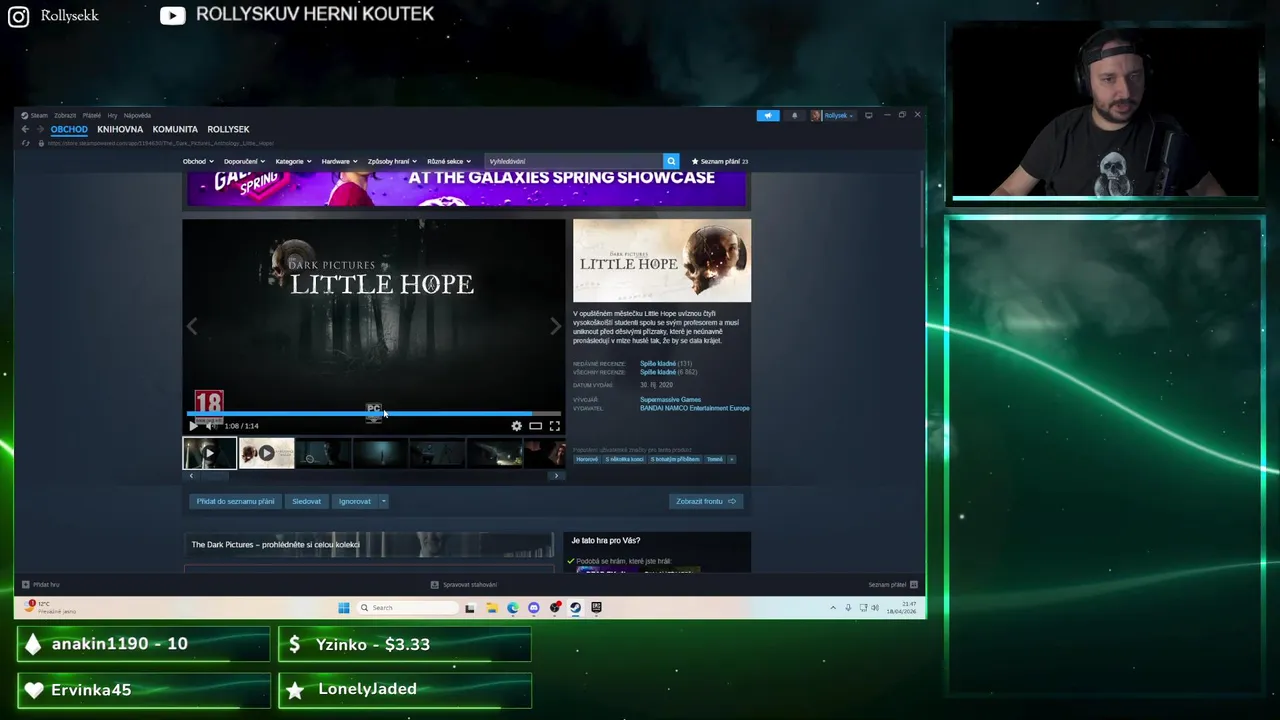Open the video settings gear
The image size is (1280, 720).
pyautogui.click(x=516, y=426)
